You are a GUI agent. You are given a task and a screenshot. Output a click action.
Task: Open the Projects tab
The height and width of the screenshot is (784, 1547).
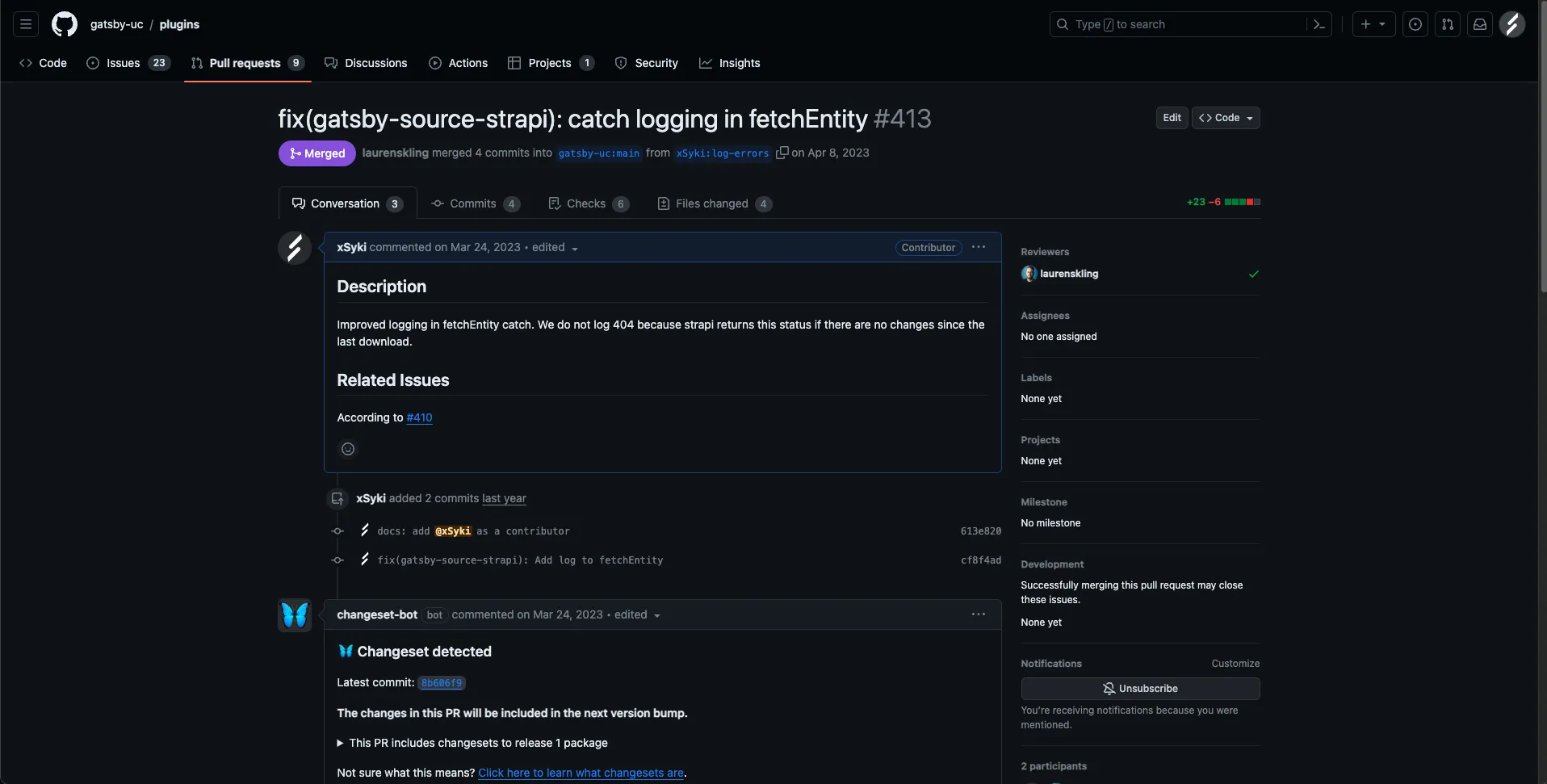pos(551,63)
